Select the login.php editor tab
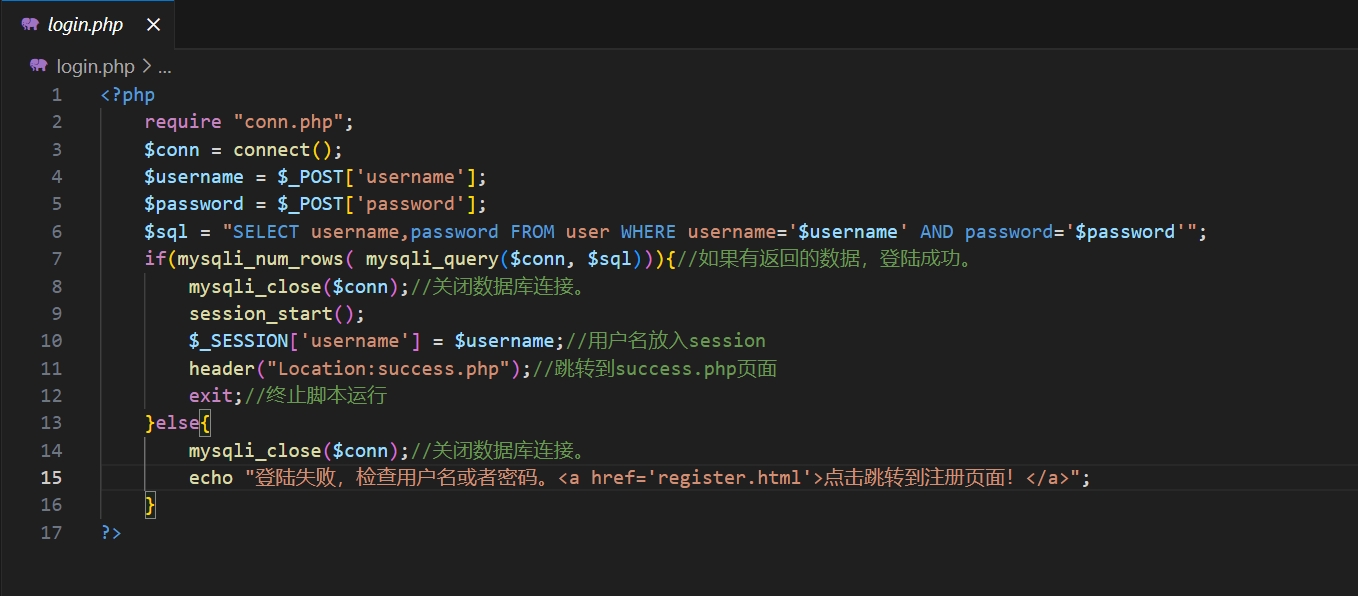Viewport: 1358px width, 596px height. point(88,25)
